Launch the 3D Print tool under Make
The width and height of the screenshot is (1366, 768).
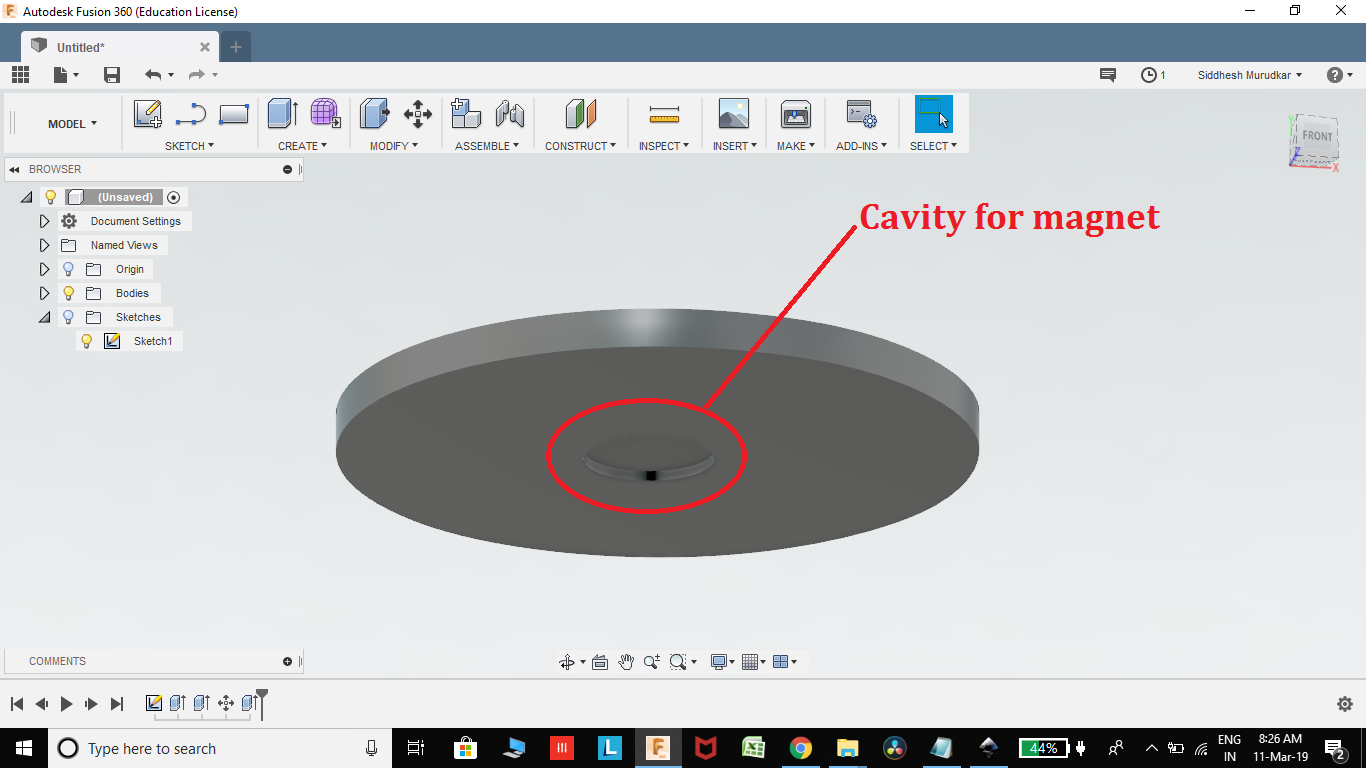click(795, 114)
